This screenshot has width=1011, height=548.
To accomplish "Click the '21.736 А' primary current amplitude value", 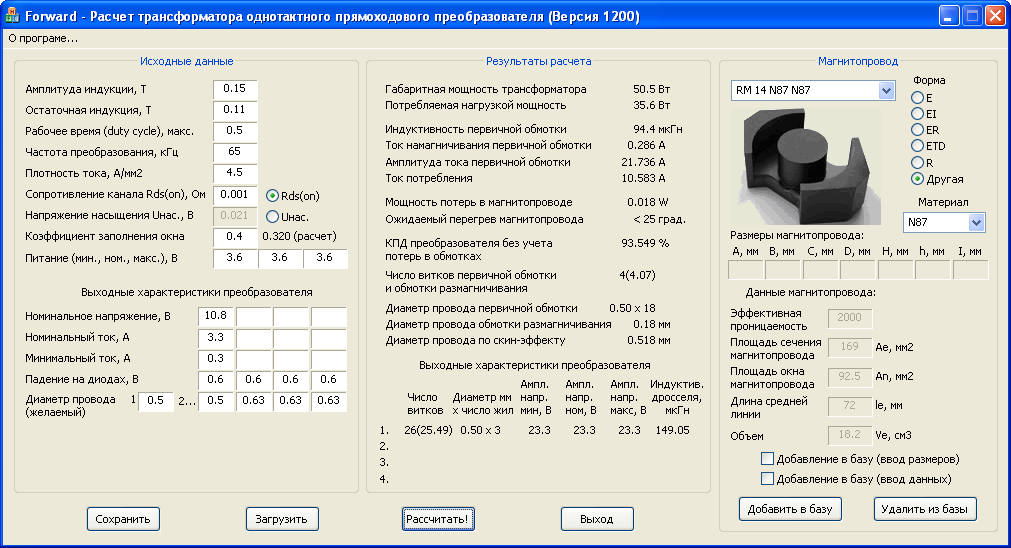I will point(643,162).
